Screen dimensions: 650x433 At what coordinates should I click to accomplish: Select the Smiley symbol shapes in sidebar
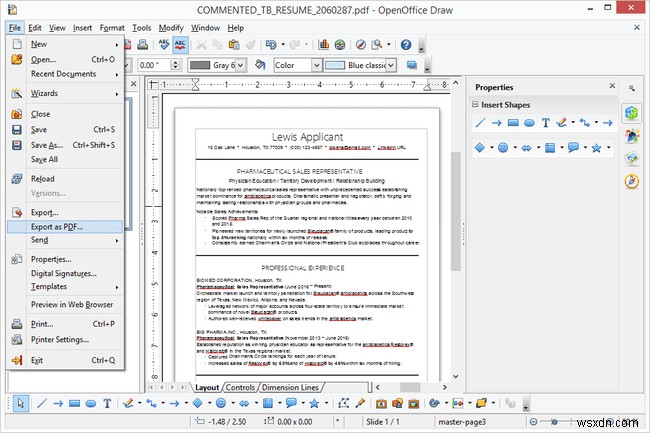(503, 148)
